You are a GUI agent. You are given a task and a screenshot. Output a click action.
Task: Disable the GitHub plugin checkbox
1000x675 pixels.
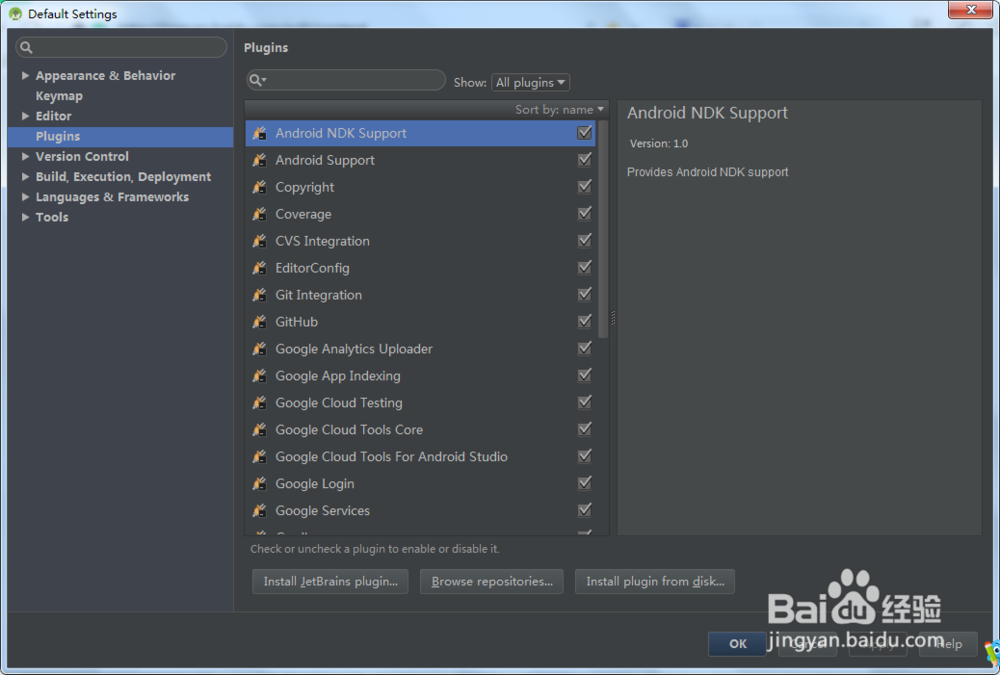point(584,321)
